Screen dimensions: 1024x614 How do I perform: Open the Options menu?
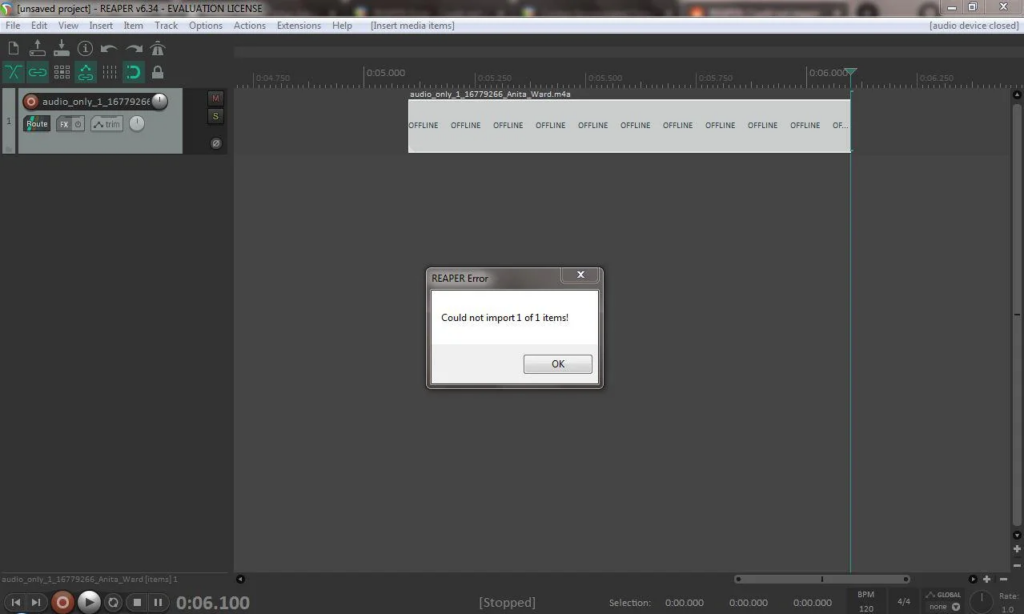(x=205, y=25)
